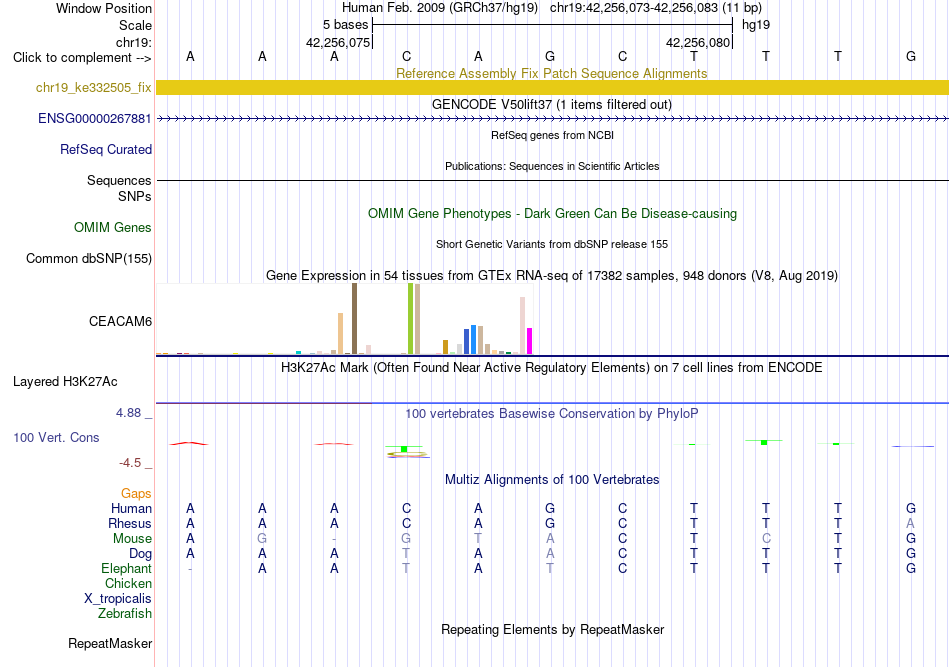This screenshot has height=667, width=950.
Task: Select the Zebrafish alignment row label
Action: click(125, 614)
